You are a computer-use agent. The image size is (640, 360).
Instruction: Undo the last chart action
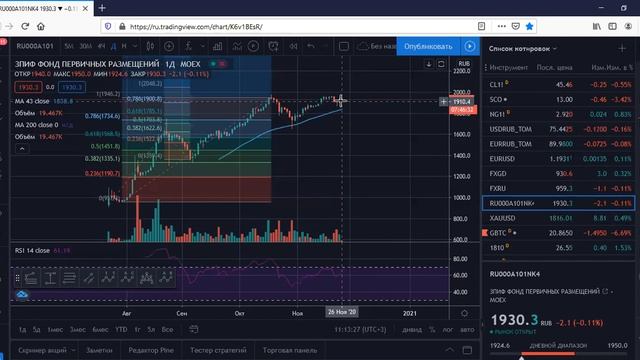pos(311,46)
